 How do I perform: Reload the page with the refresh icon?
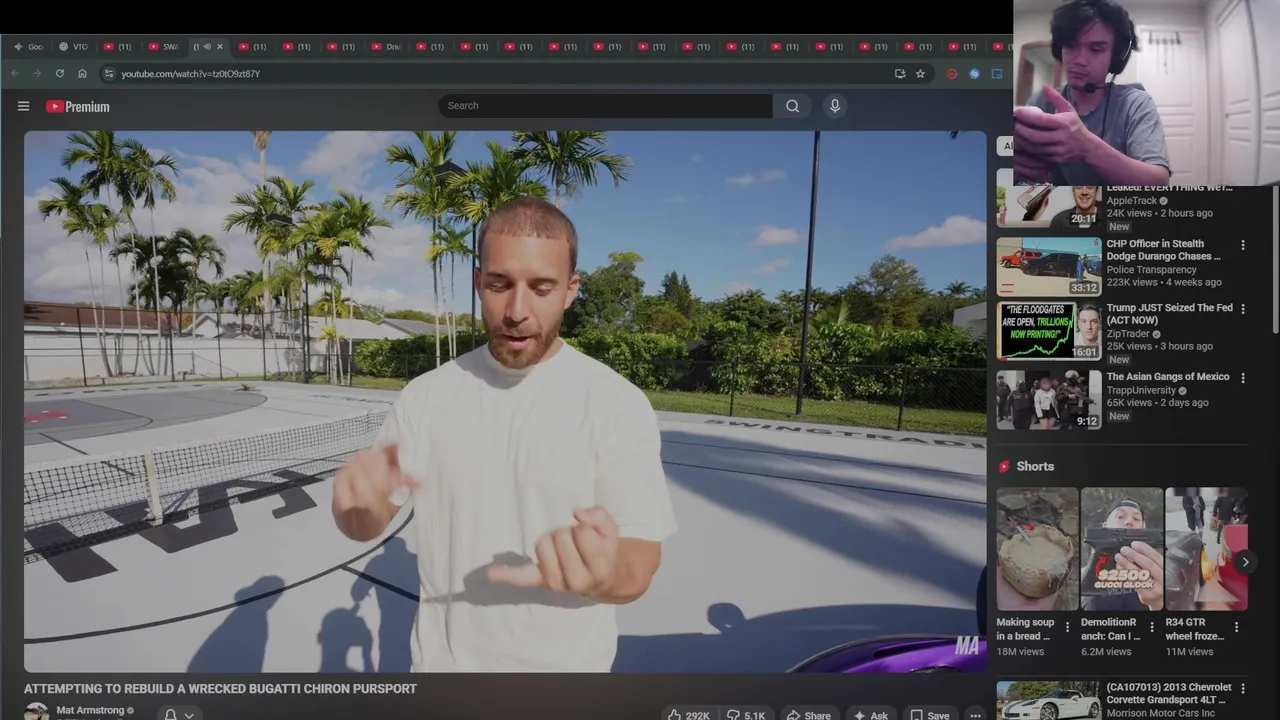pos(60,73)
